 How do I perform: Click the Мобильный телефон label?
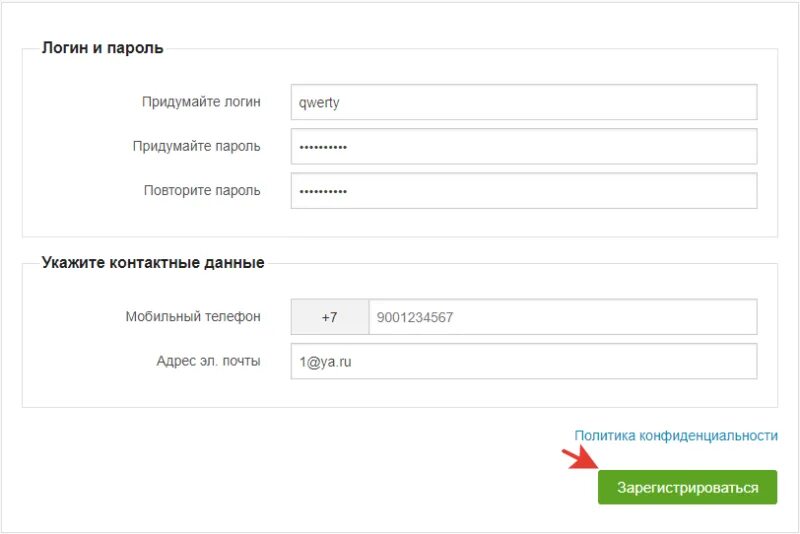pos(193,316)
